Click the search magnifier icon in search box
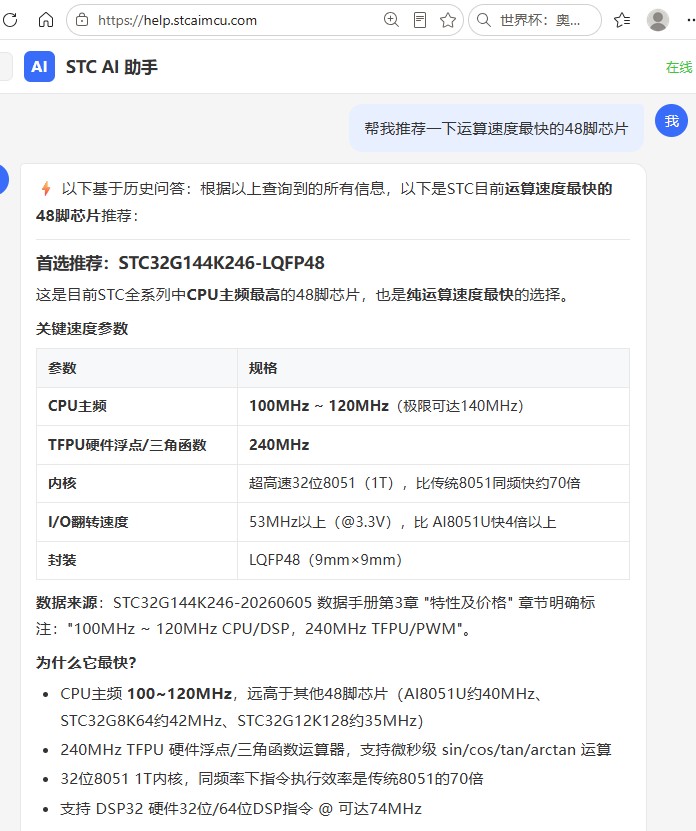Image resolution: width=696 pixels, height=831 pixels. (483, 20)
